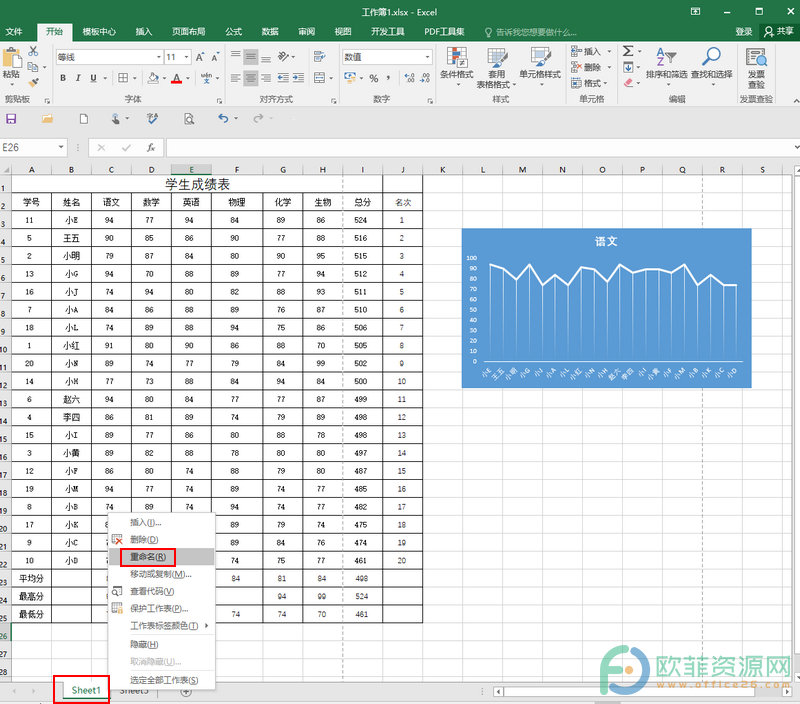
Task: Choose Delete (删除) in sheet context menu
Action: [162, 539]
